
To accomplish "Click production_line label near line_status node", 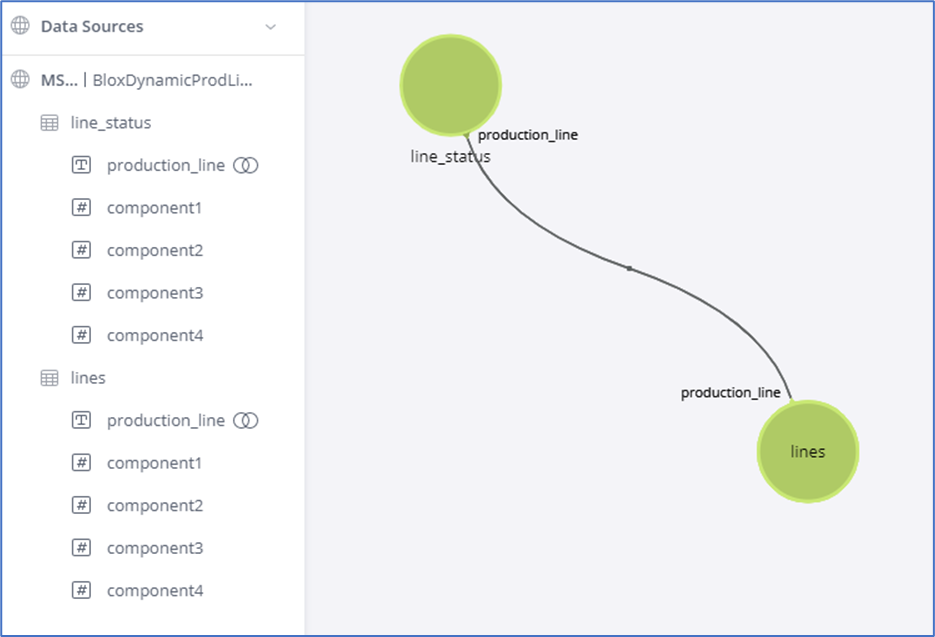I will click(x=527, y=135).
